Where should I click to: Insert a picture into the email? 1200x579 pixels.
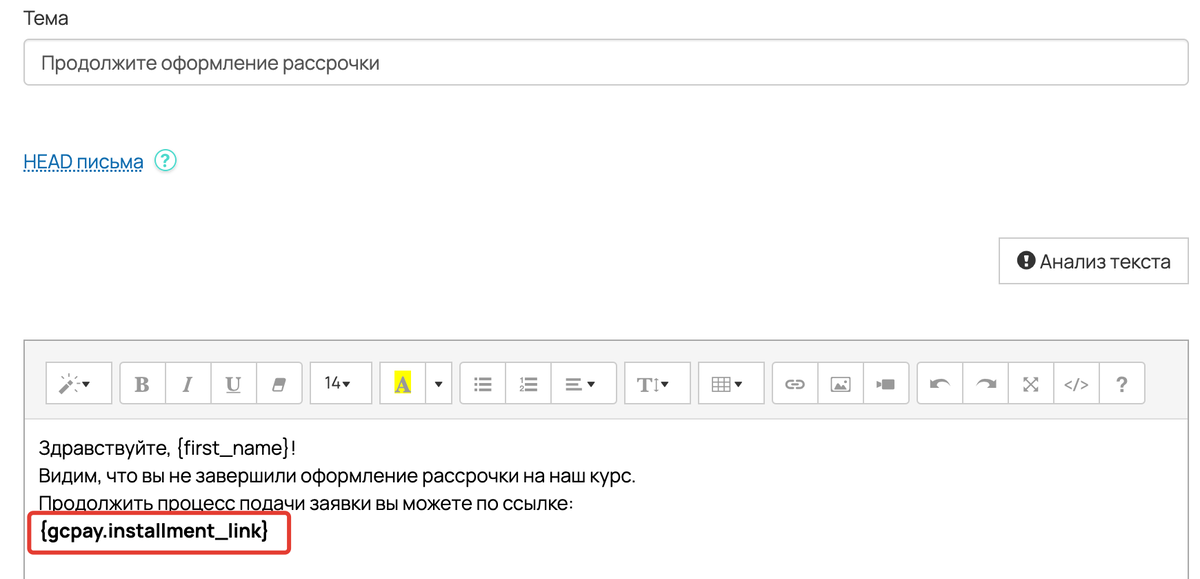[x=841, y=383]
